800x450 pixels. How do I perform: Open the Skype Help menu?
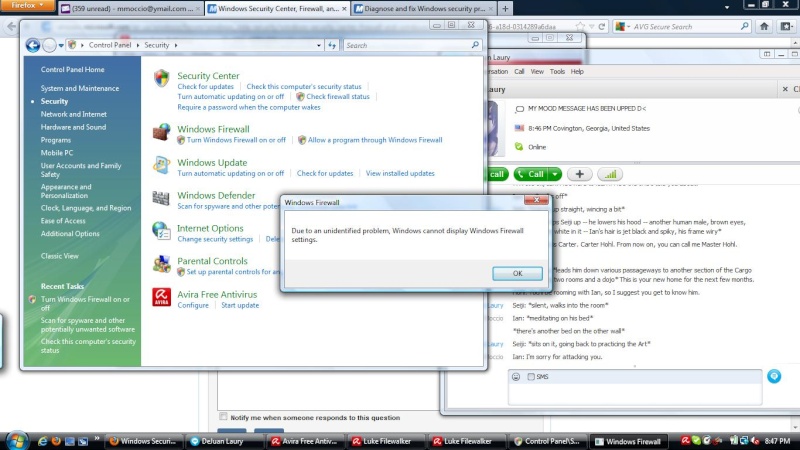coord(577,71)
